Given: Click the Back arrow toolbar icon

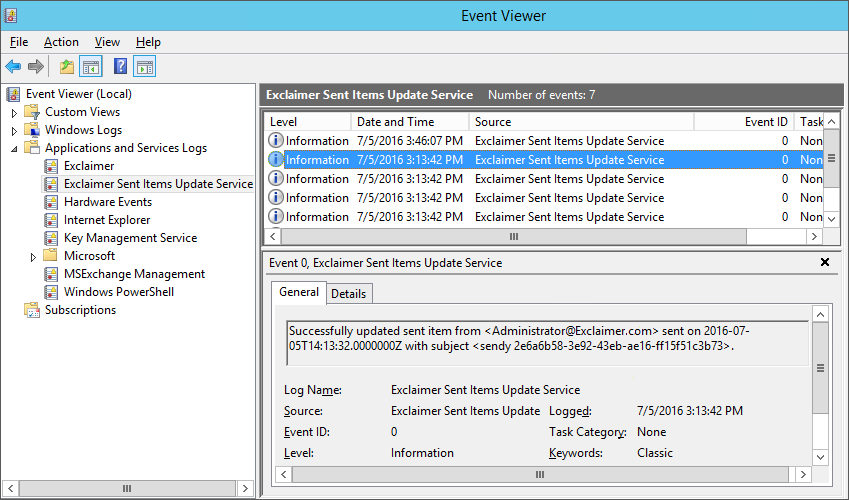Looking at the screenshot, I should tap(13, 67).
